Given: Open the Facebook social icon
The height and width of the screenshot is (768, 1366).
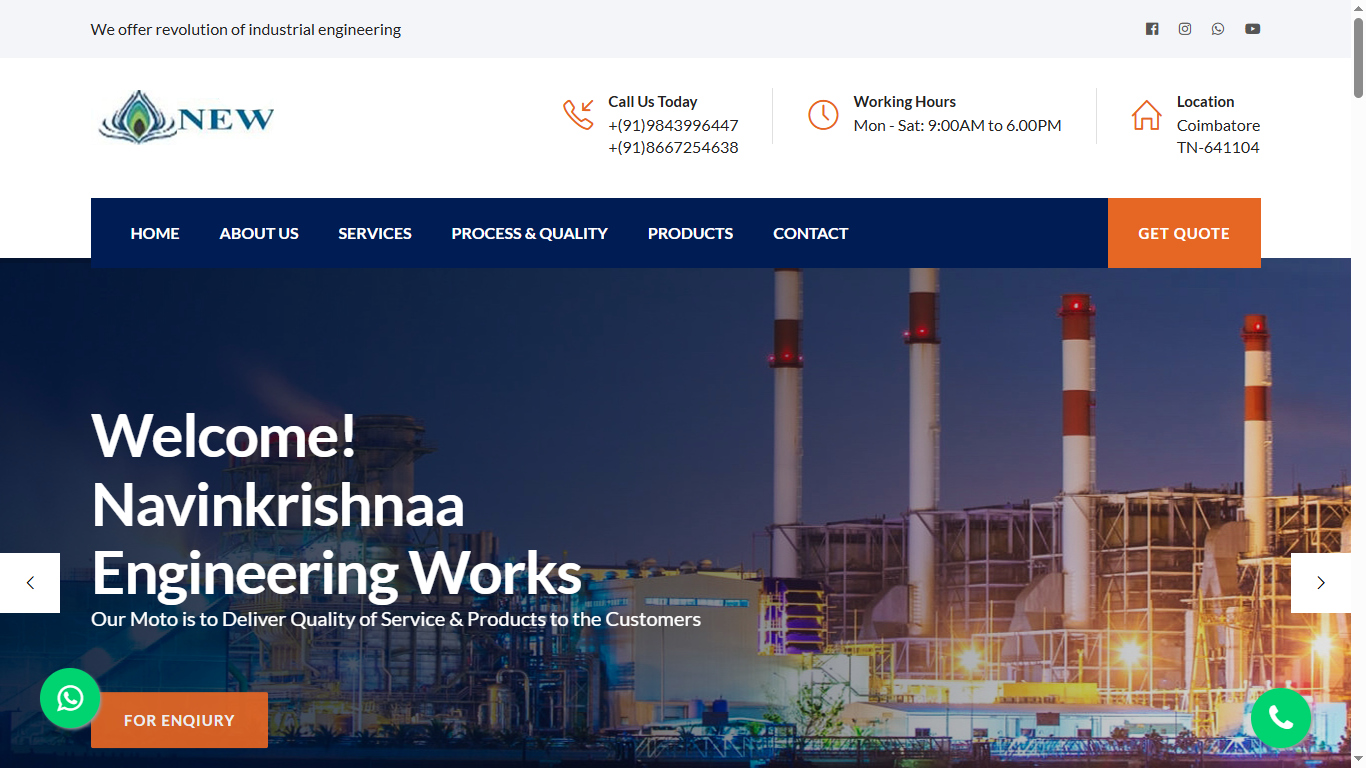Looking at the screenshot, I should [1152, 28].
